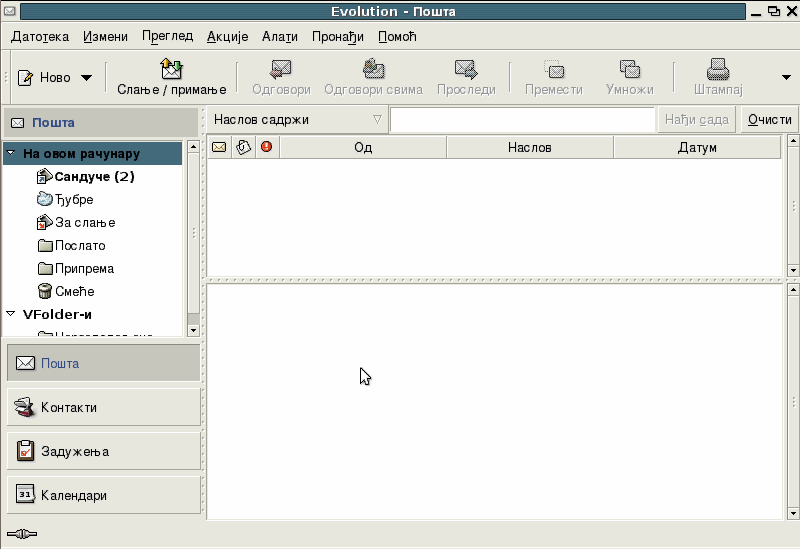Click the envelope status column header
This screenshot has height=549, width=800.
tap(219, 147)
